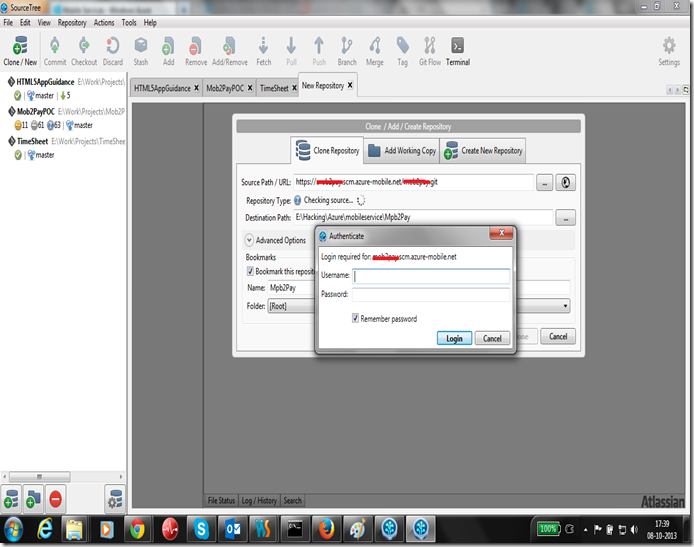Image resolution: width=694 pixels, height=547 pixels.
Task: Click the globe icon next to Source URL
Action: [x=565, y=182]
